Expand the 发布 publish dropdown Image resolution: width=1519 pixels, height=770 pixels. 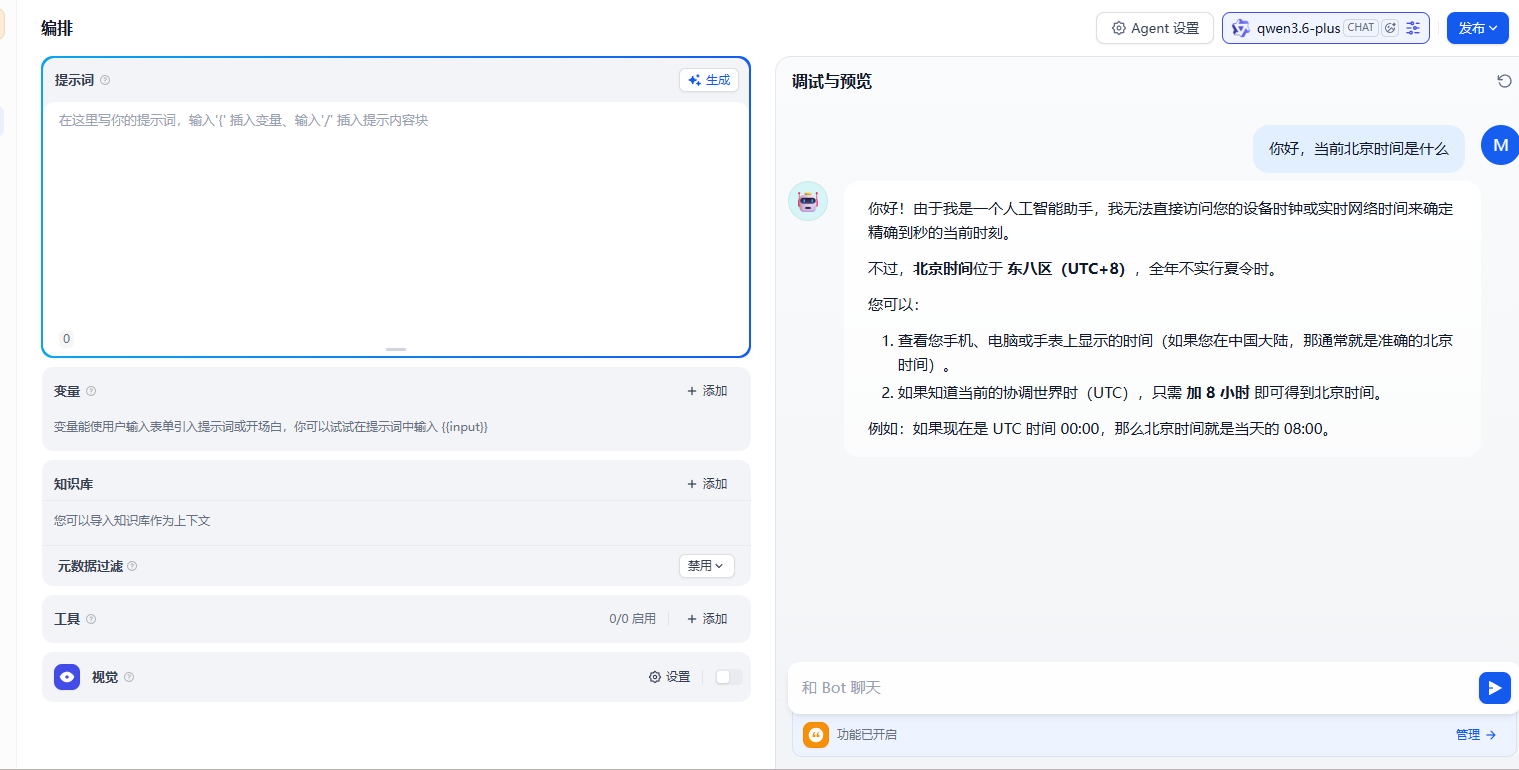point(1477,28)
